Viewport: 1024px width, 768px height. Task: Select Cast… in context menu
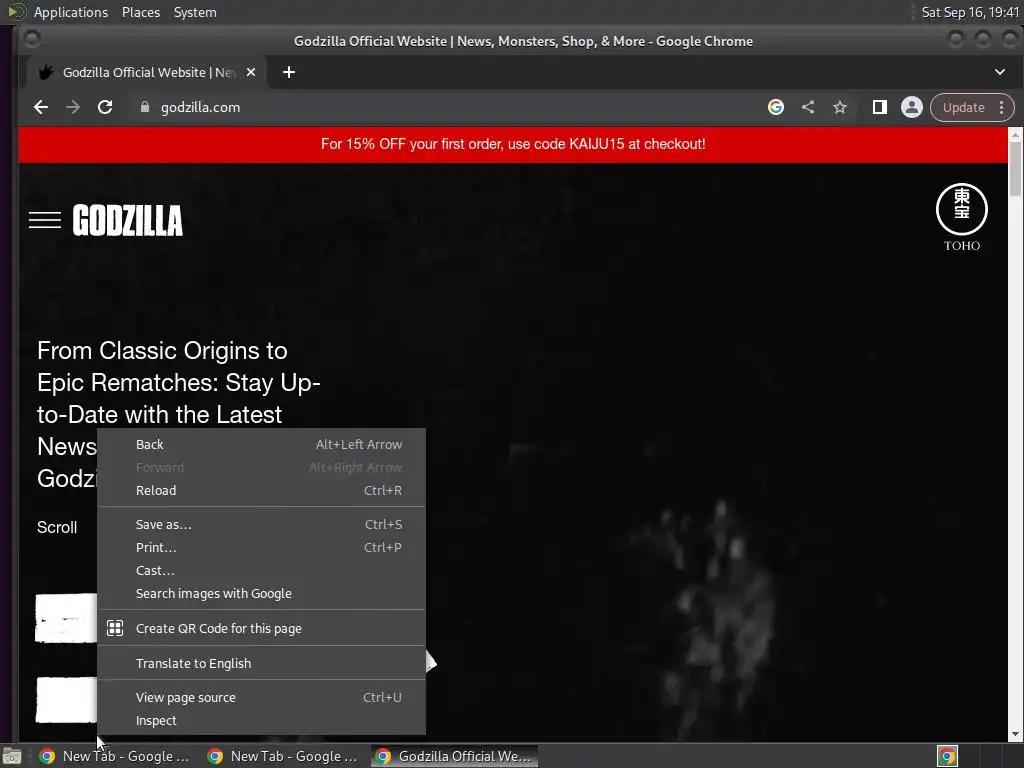[x=261, y=570]
